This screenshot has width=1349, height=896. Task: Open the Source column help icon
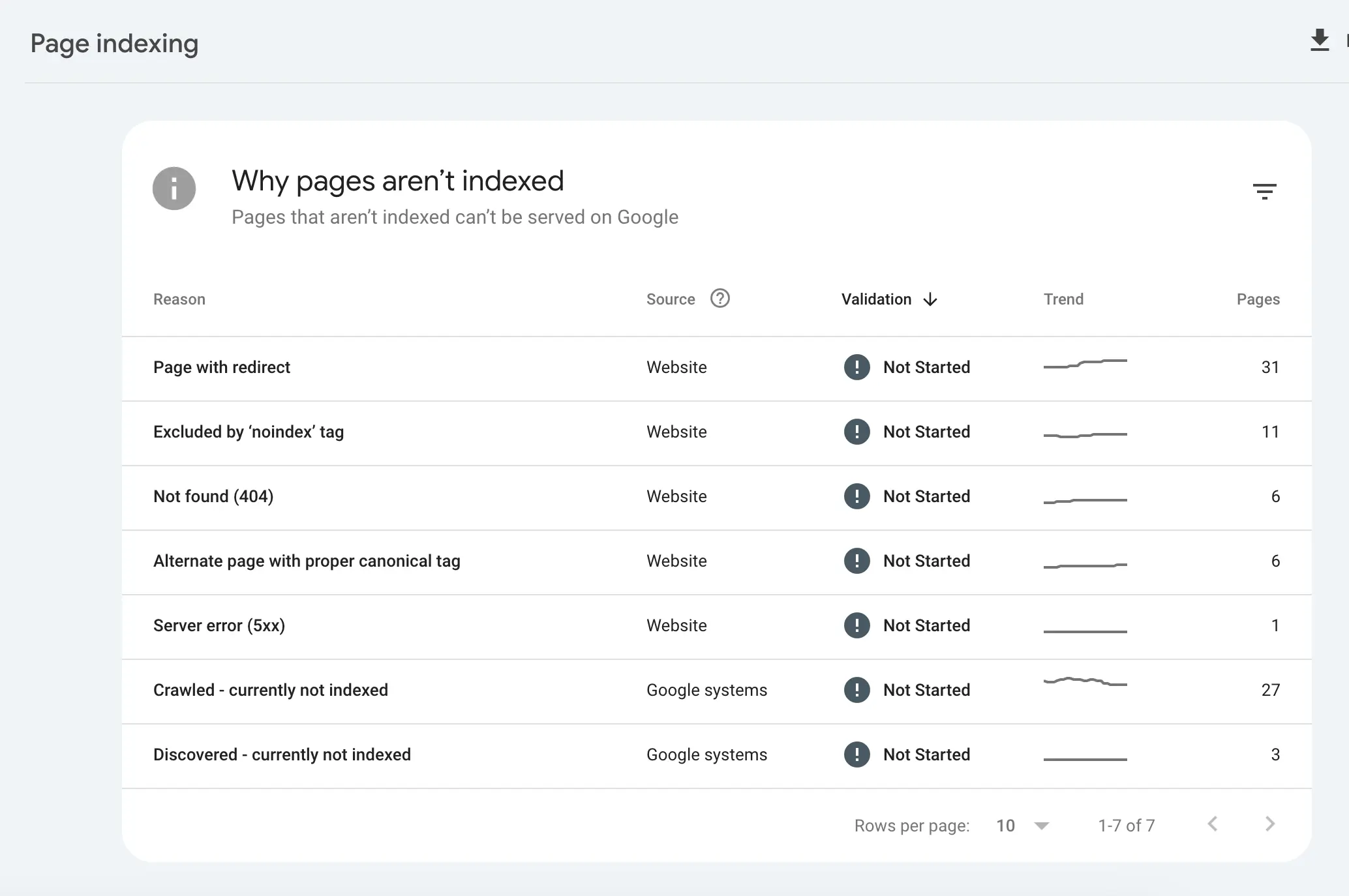pyautogui.click(x=720, y=298)
